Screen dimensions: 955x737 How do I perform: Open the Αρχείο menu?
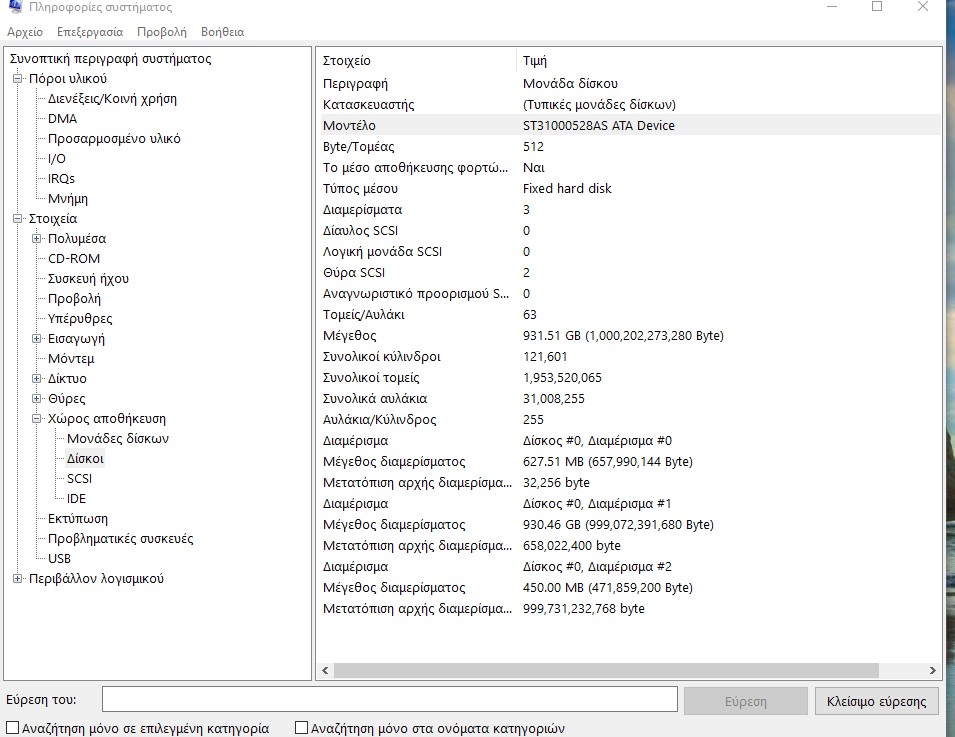[25, 32]
